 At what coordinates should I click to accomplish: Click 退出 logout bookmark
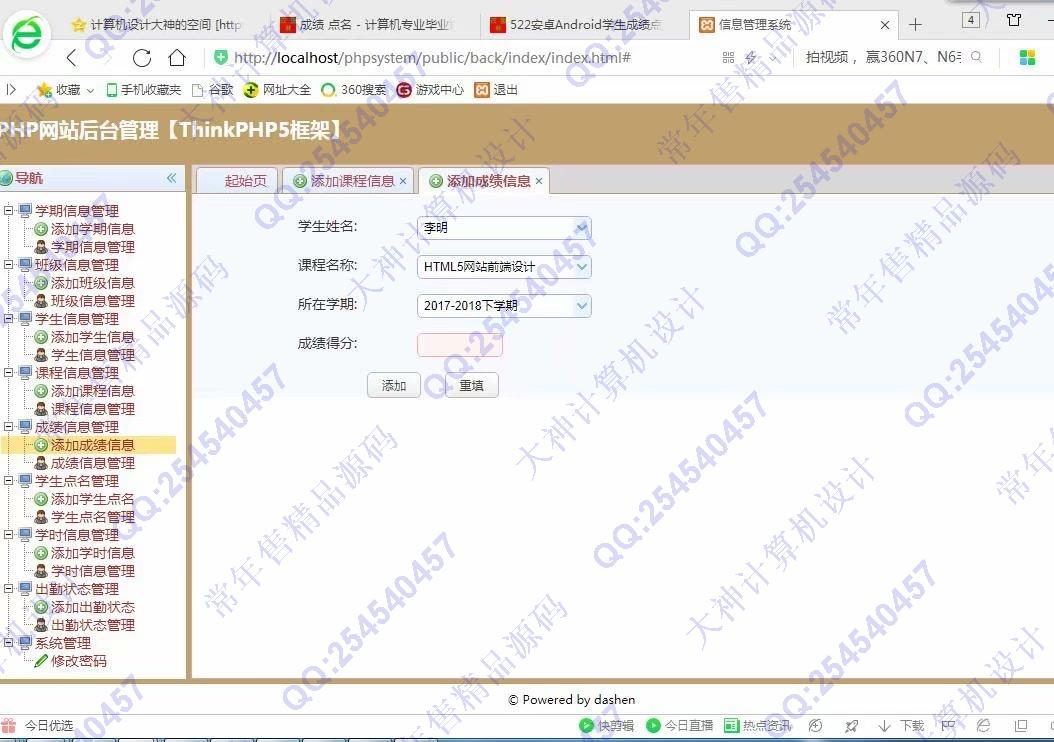click(x=496, y=89)
